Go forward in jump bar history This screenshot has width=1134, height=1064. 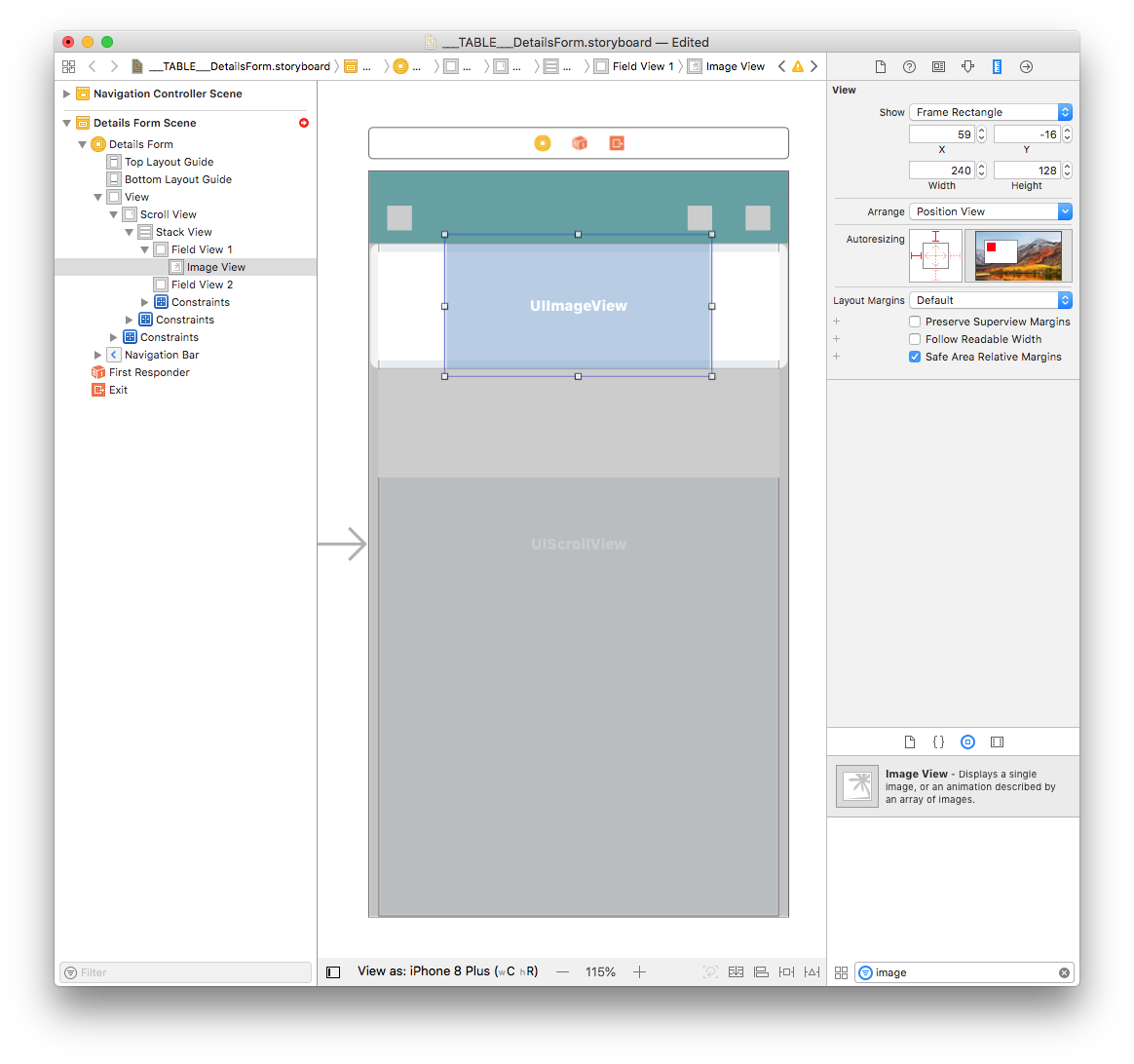(114, 66)
